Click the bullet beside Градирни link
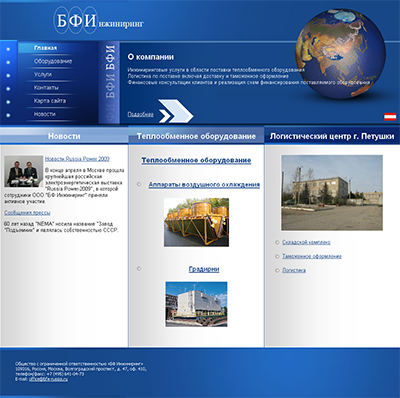The image size is (400, 398). click(139, 269)
